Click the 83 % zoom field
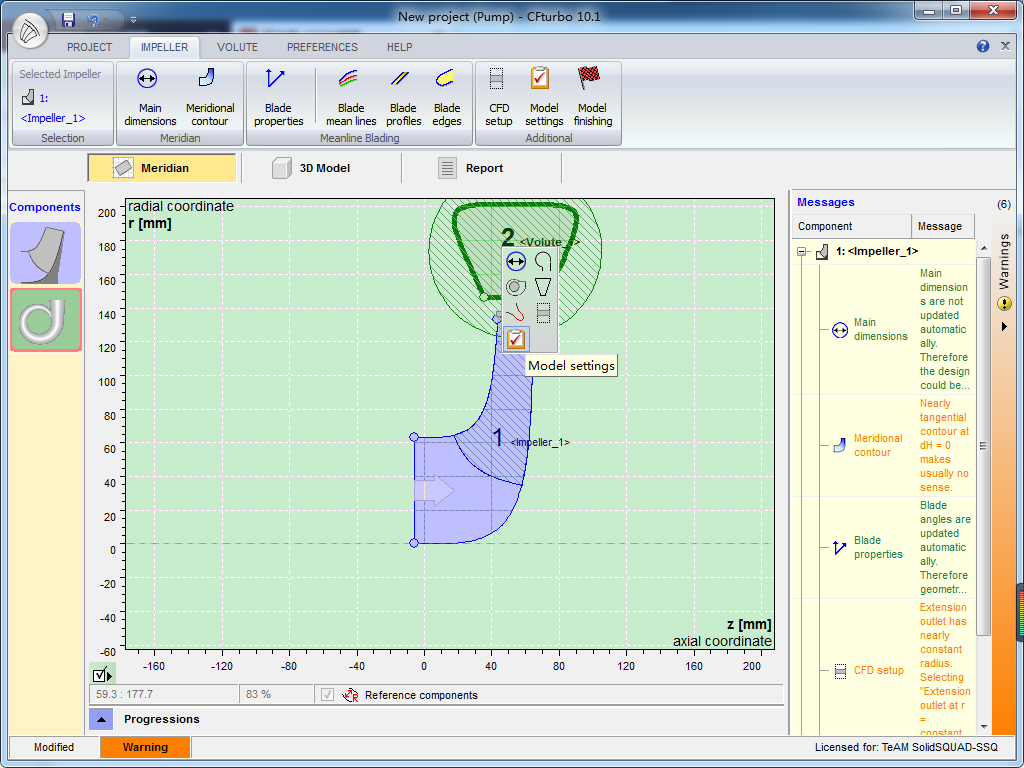1024x768 pixels. point(276,694)
